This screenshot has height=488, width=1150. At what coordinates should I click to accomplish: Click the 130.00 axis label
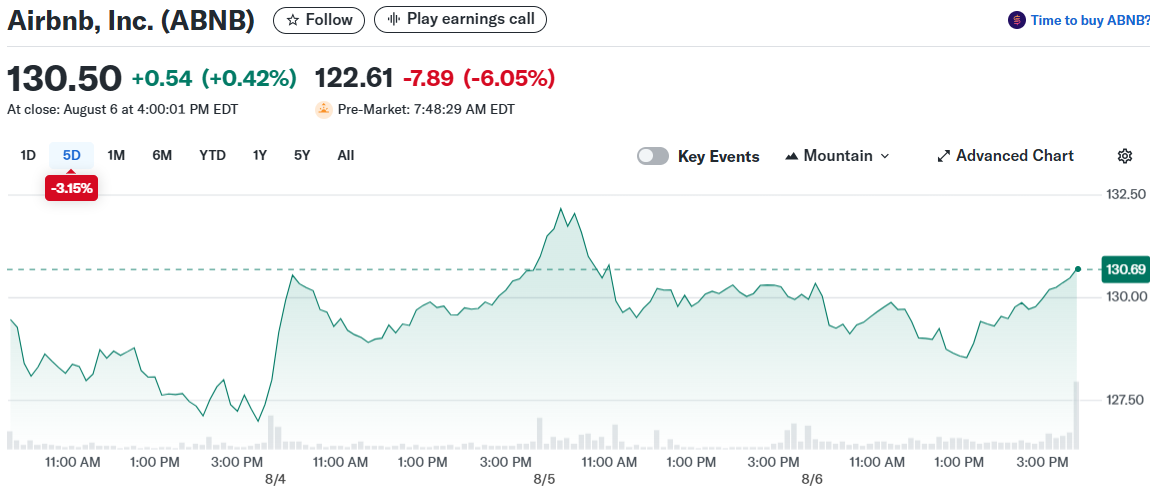point(1125,297)
